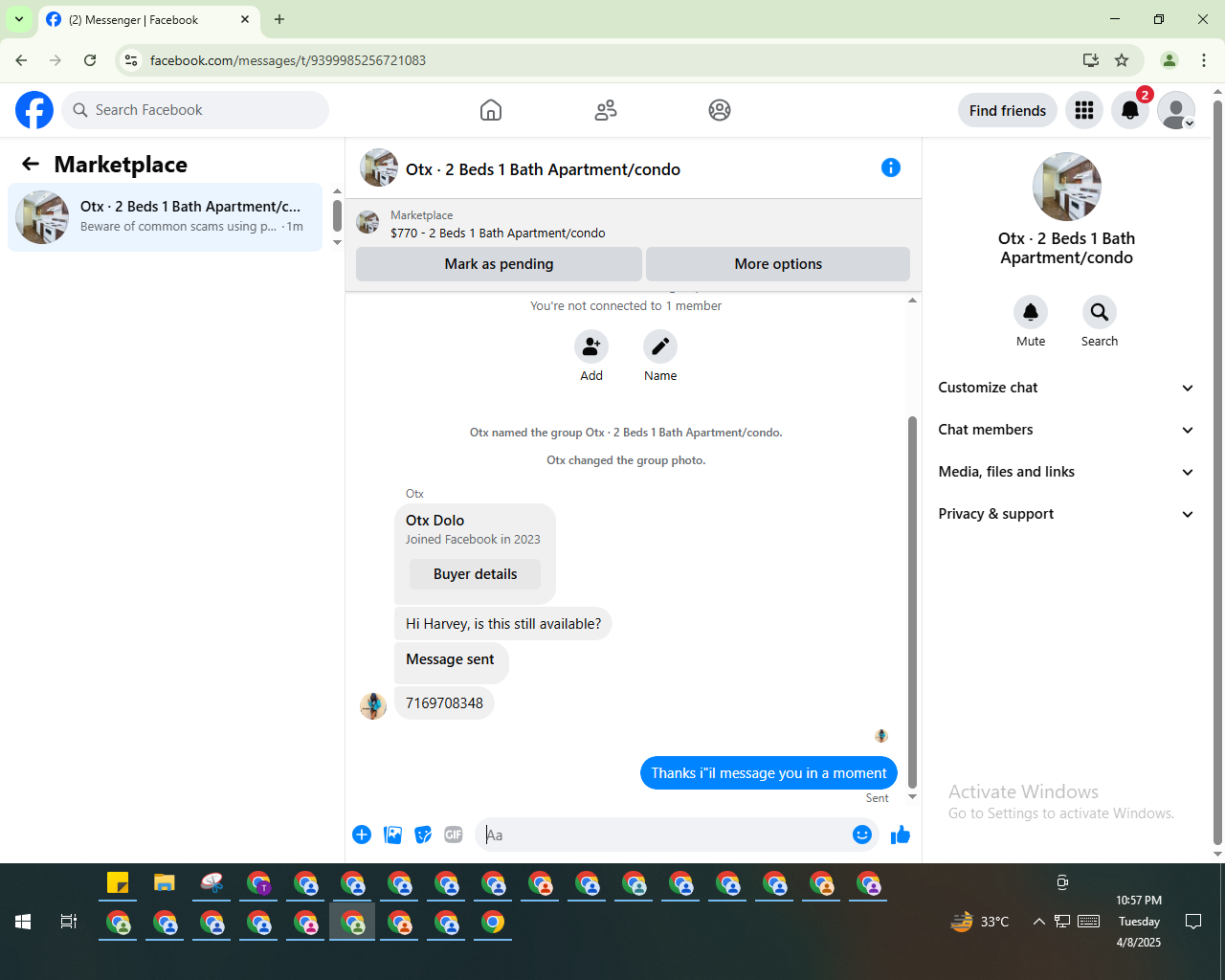Open the Friends icon in top navigation

pyautogui.click(x=606, y=110)
